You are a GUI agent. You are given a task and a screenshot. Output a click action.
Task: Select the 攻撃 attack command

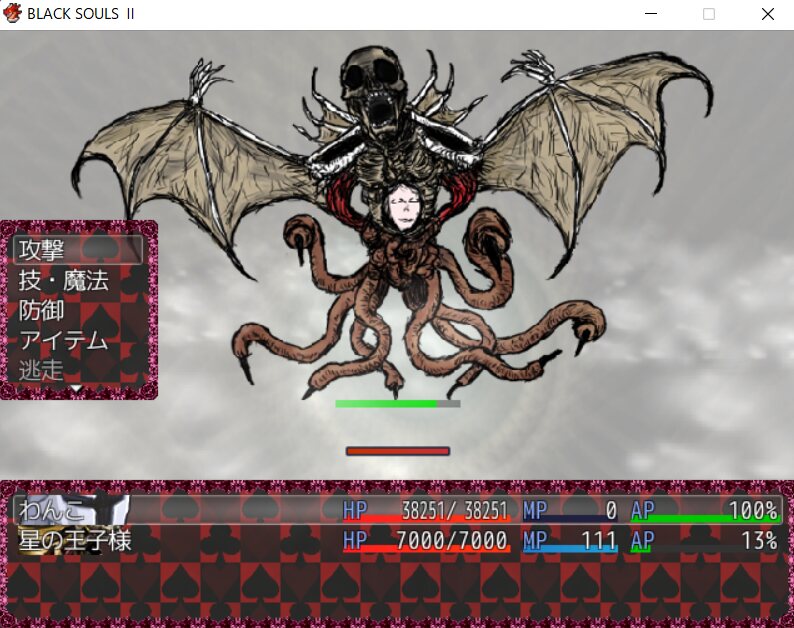78,250
